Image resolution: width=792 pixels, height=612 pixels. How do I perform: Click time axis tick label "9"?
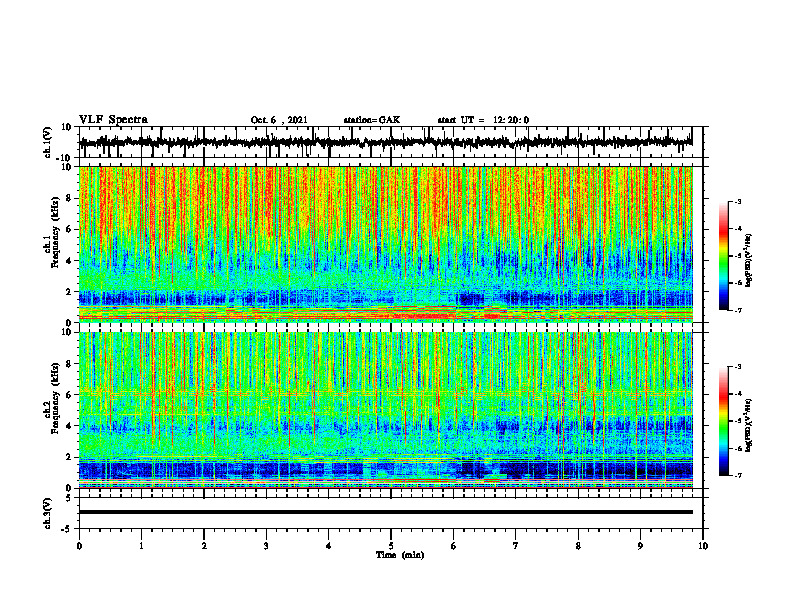(x=640, y=546)
